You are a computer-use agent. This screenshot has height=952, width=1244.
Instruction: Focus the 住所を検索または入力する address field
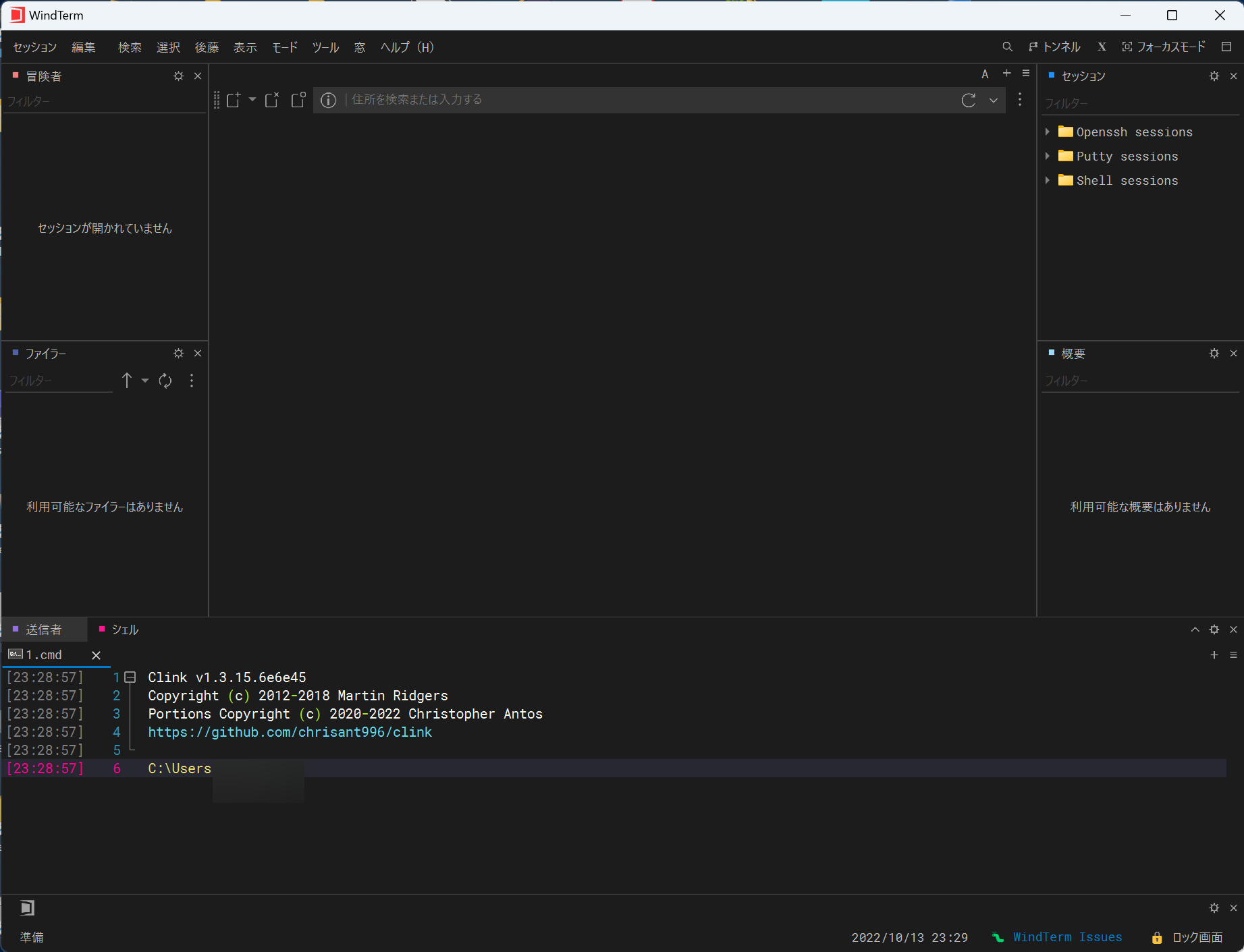pos(648,100)
